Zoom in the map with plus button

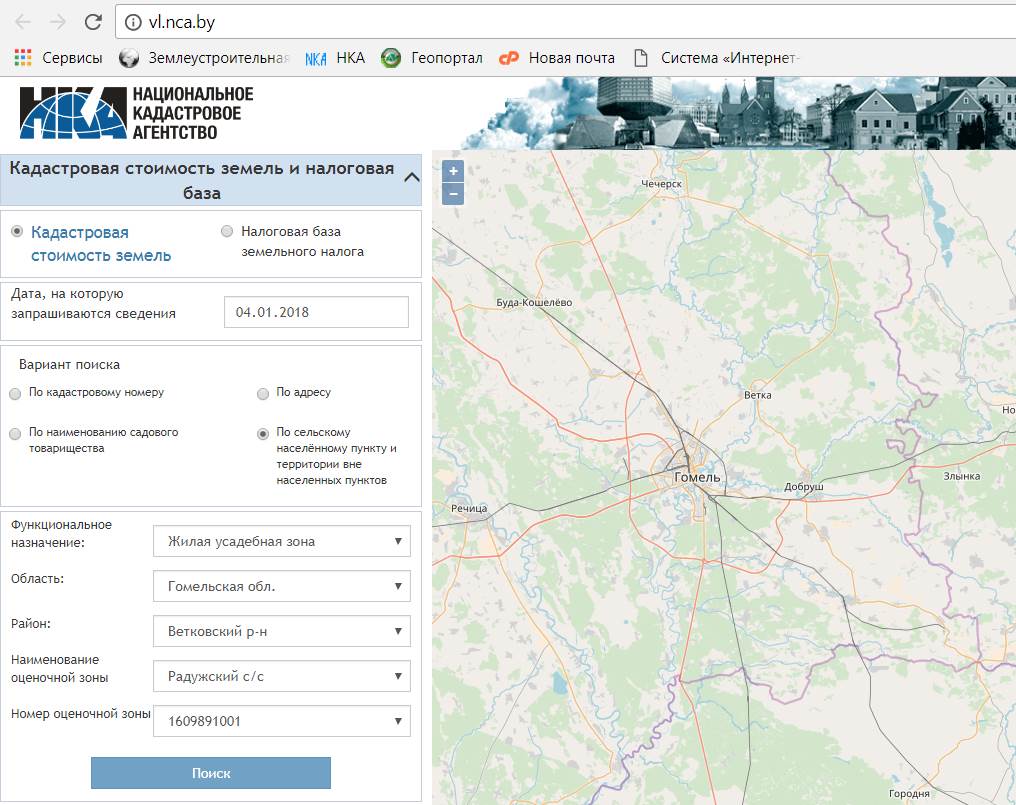click(453, 171)
